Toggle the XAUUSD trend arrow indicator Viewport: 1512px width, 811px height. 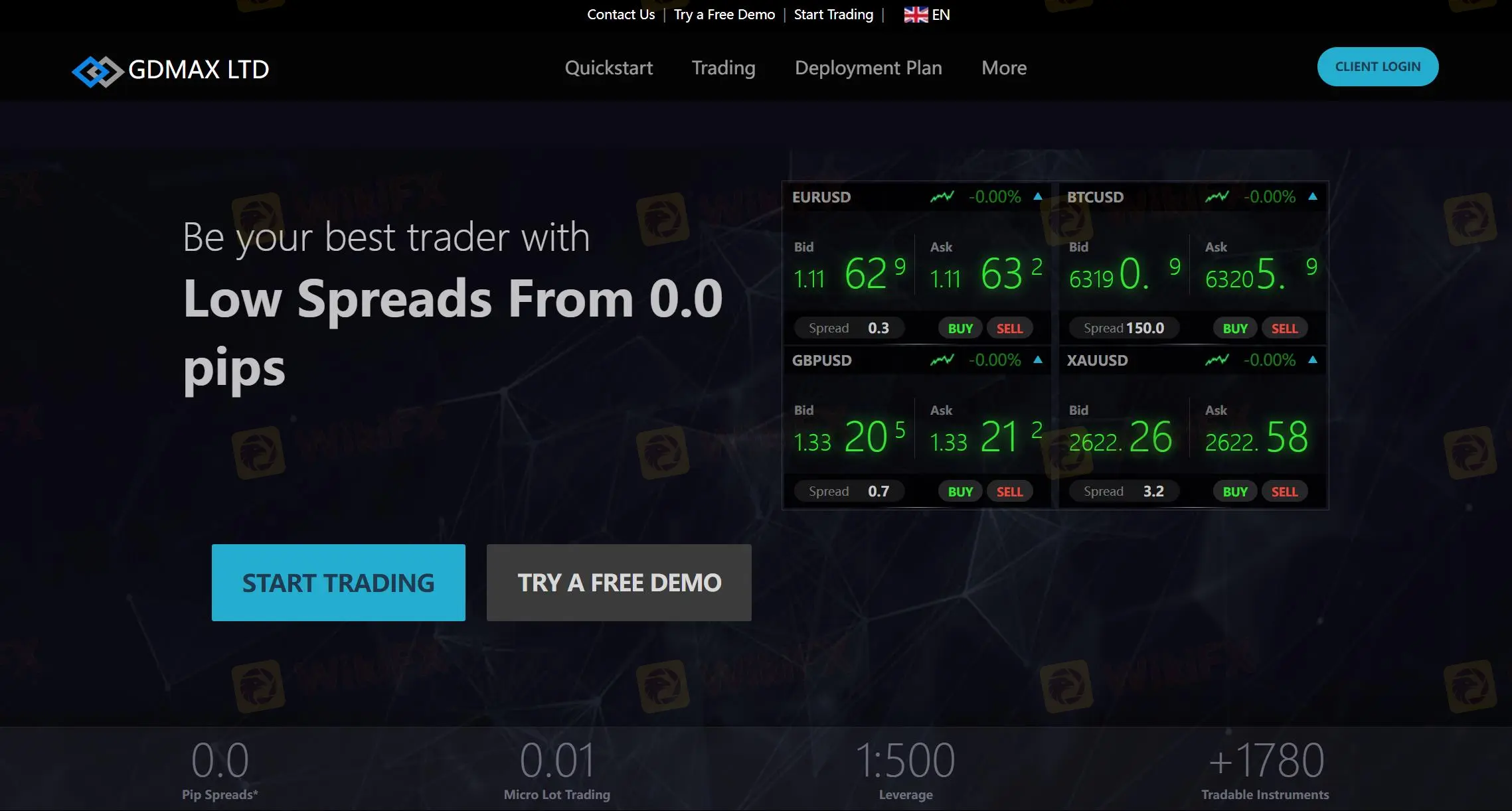coord(1313,360)
